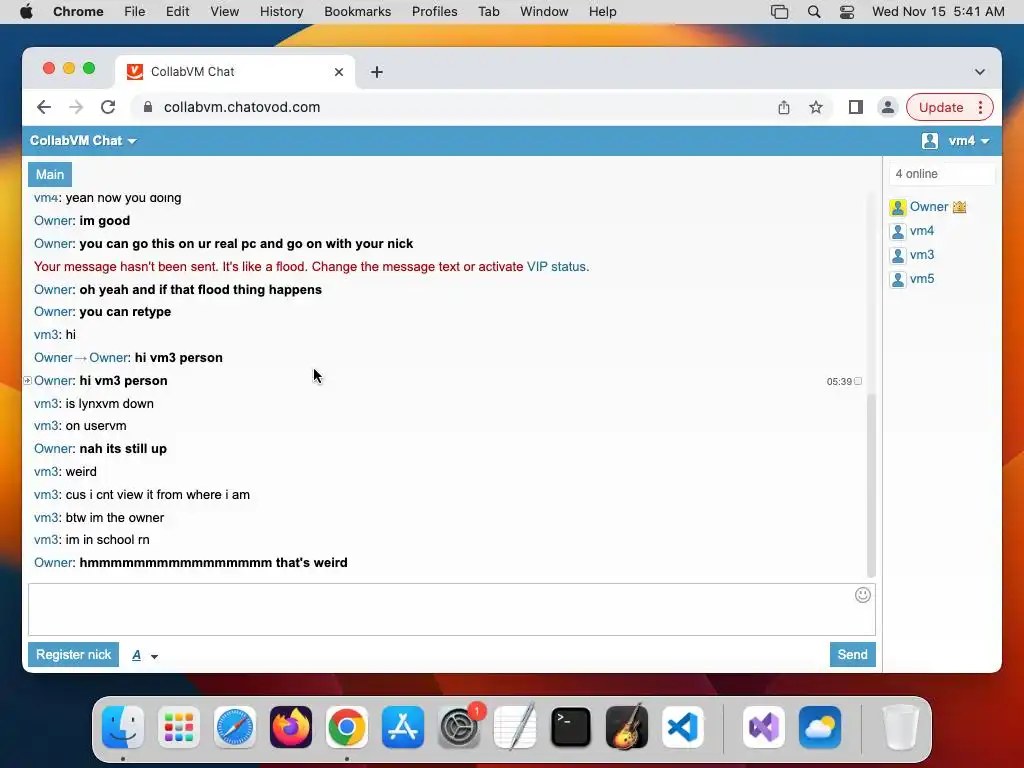Click the padlock site info icon

point(148,107)
